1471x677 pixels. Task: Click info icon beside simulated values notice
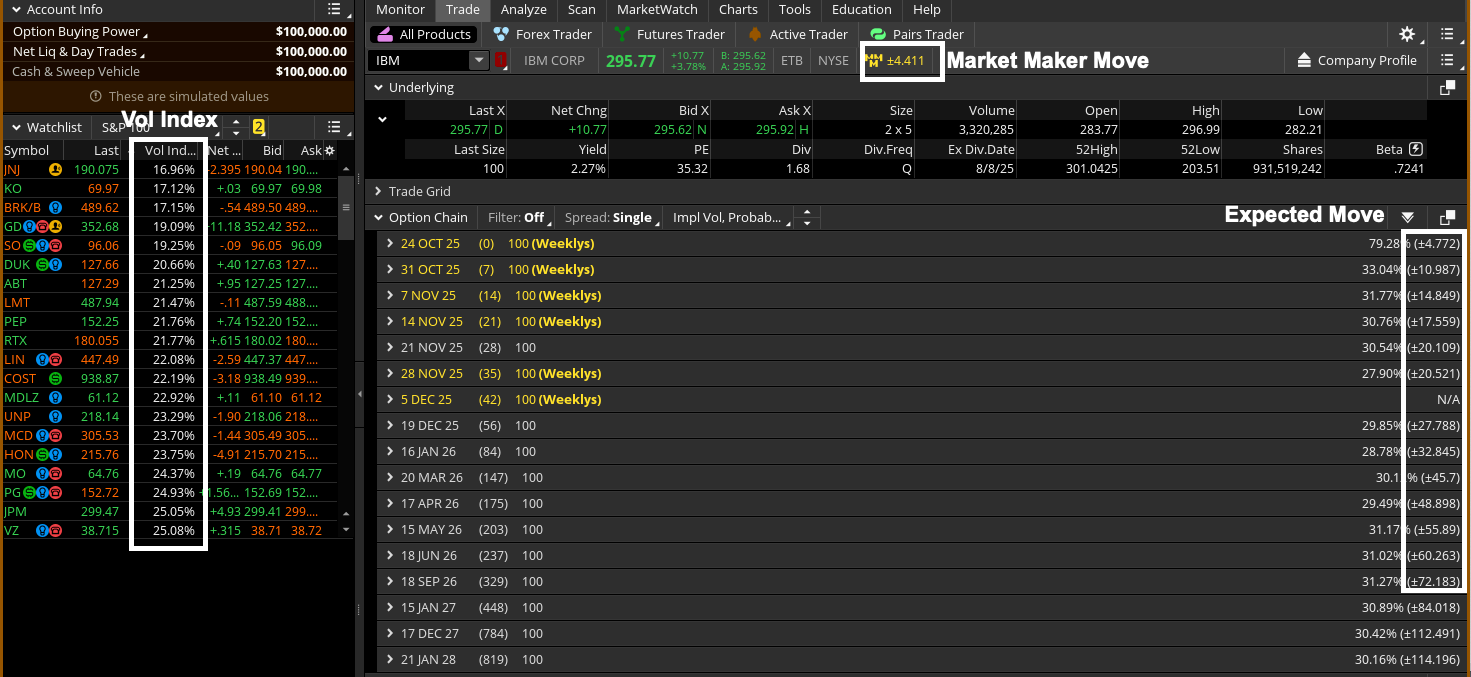[x=96, y=97]
